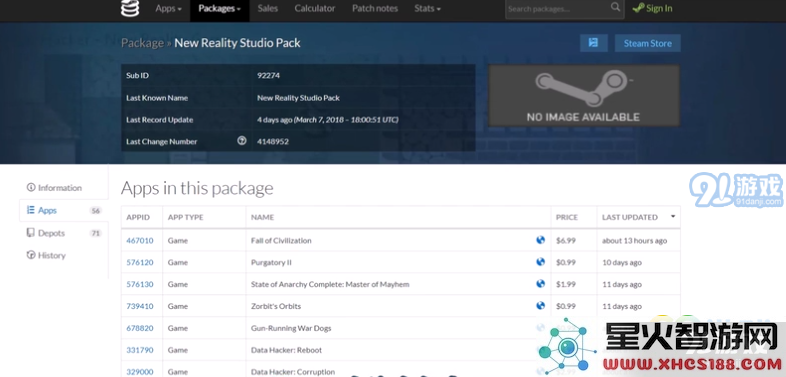Expand the Stats dropdown menu
786x377 pixels.
coord(428,9)
